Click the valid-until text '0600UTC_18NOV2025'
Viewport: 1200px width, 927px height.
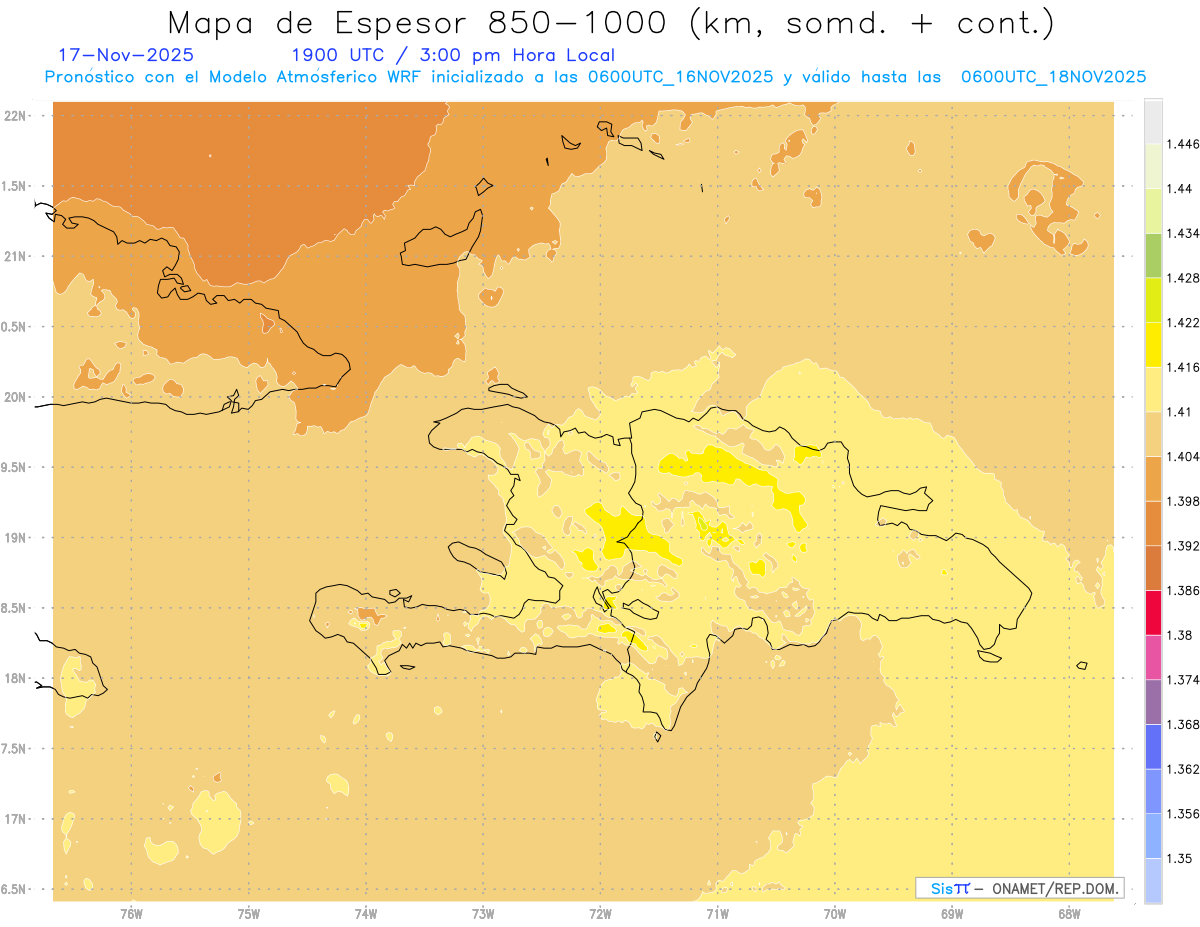(1053, 77)
